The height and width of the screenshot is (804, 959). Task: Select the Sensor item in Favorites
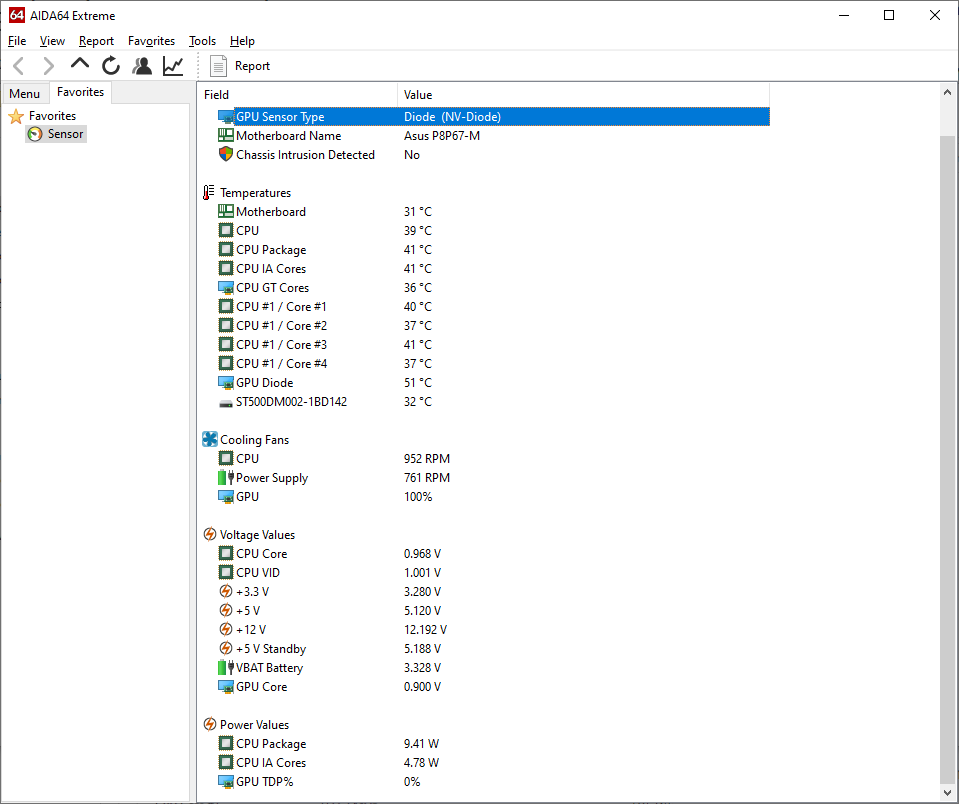tap(65, 134)
